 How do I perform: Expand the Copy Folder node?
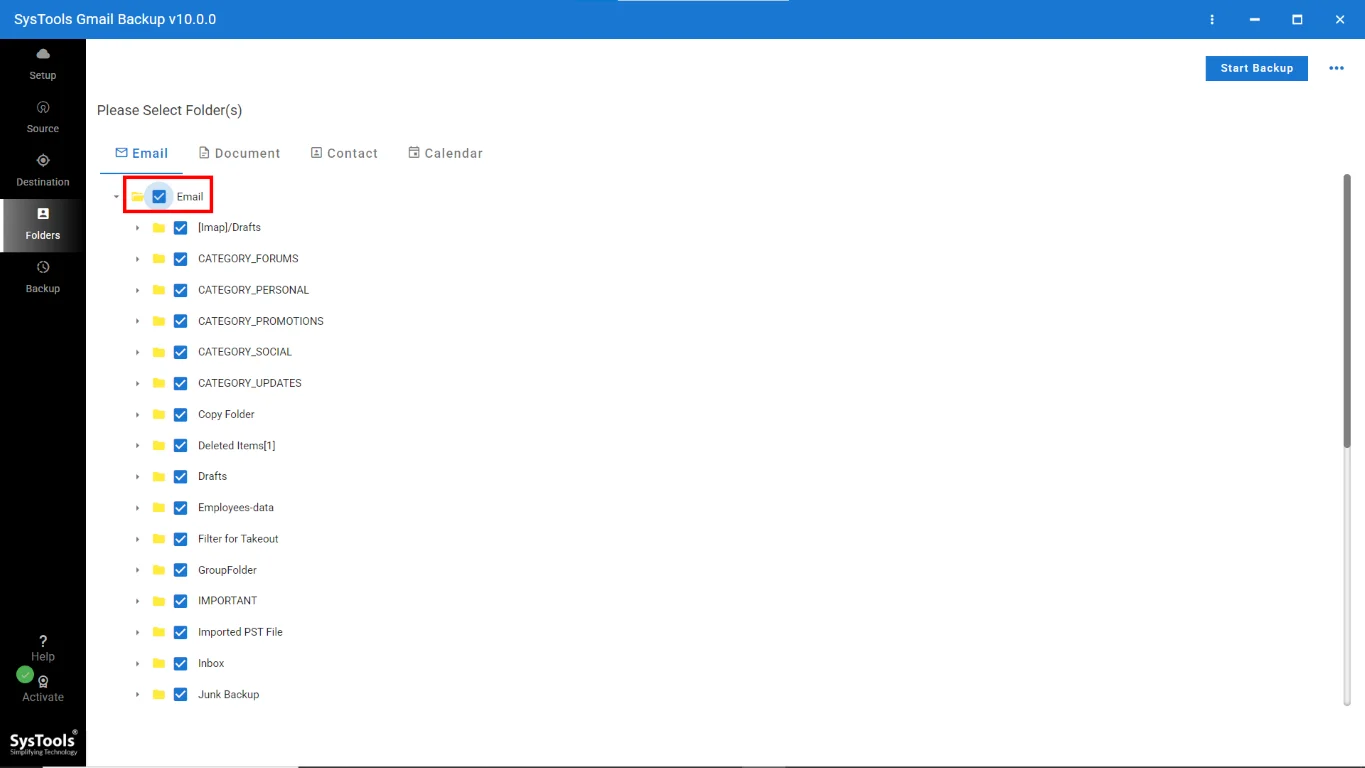click(x=138, y=414)
